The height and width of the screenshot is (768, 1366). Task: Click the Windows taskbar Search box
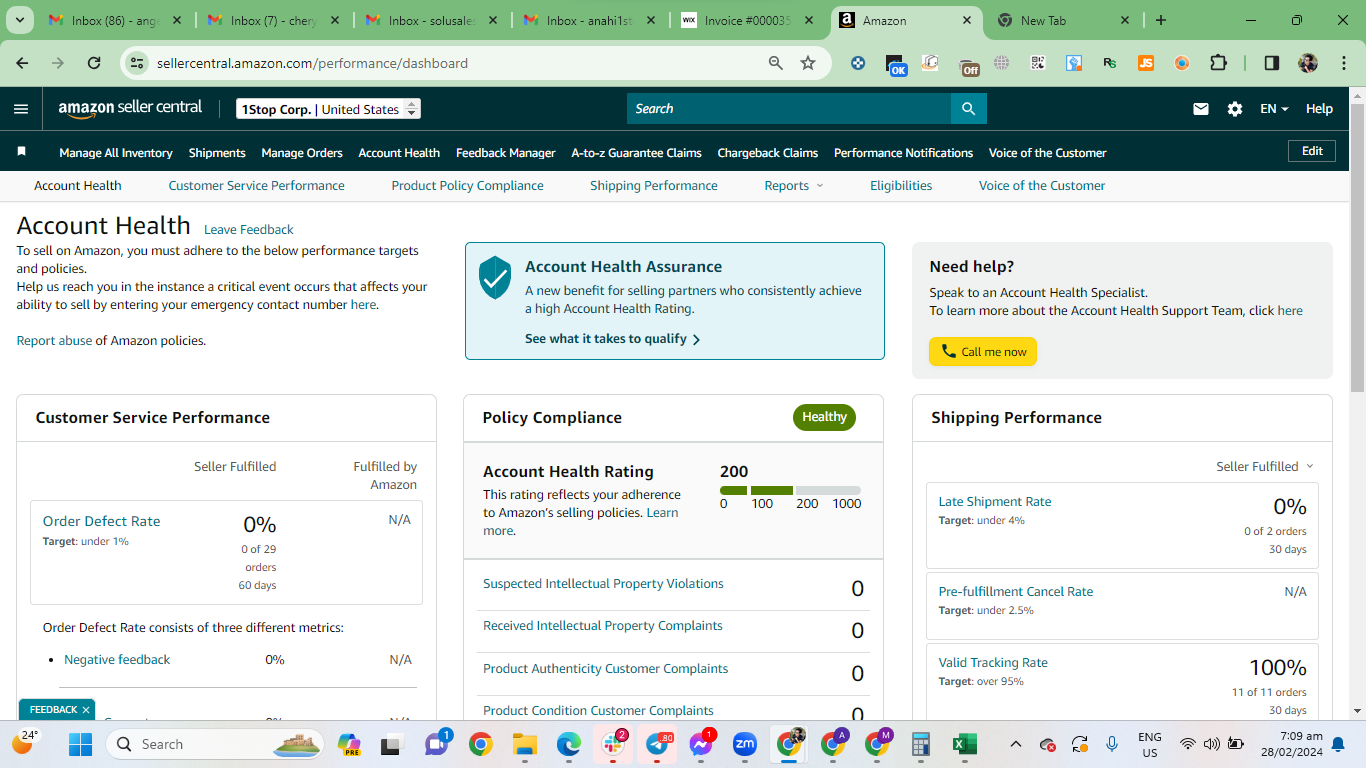pos(215,744)
